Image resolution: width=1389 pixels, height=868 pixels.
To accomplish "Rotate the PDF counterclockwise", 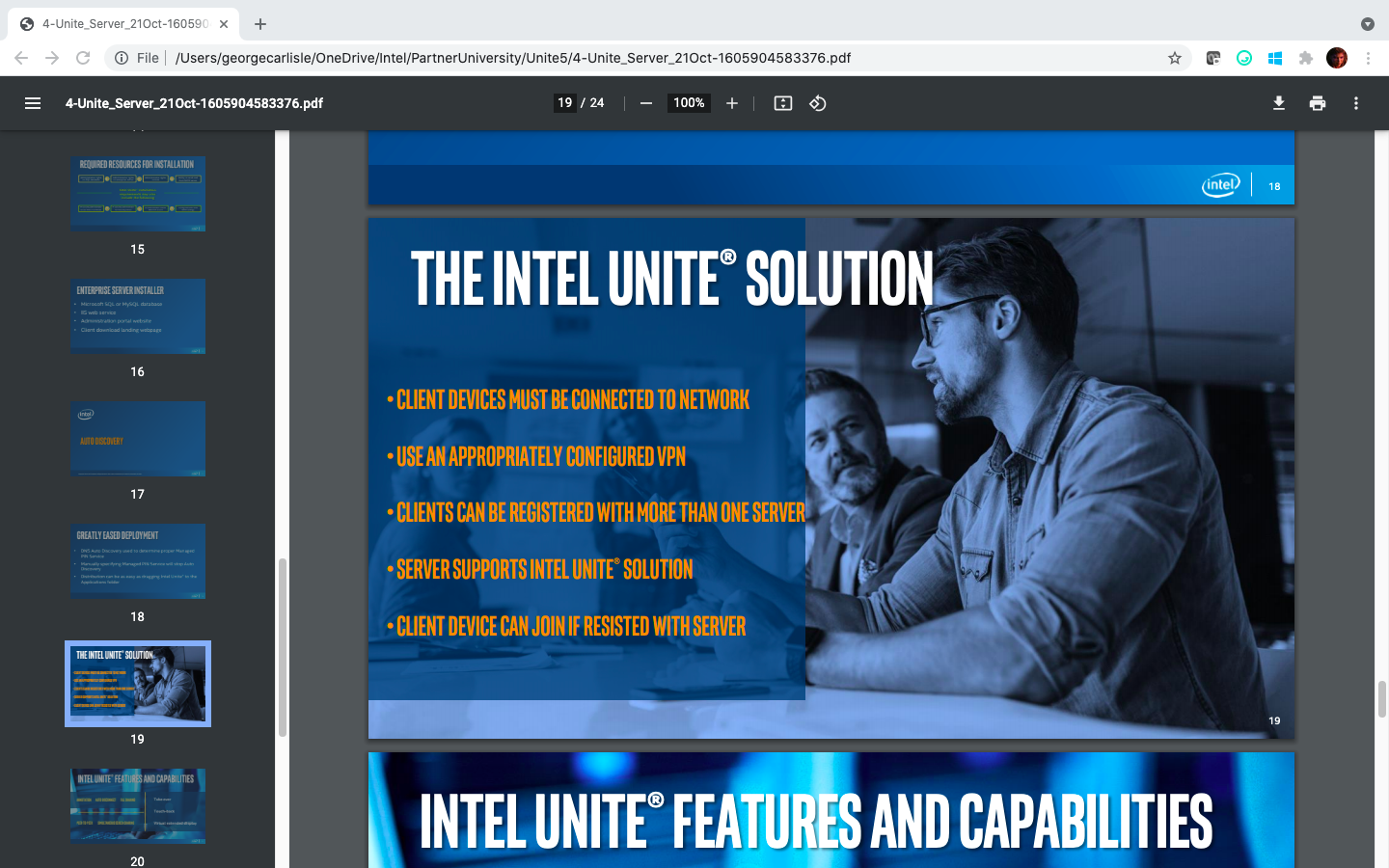I will click(818, 103).
